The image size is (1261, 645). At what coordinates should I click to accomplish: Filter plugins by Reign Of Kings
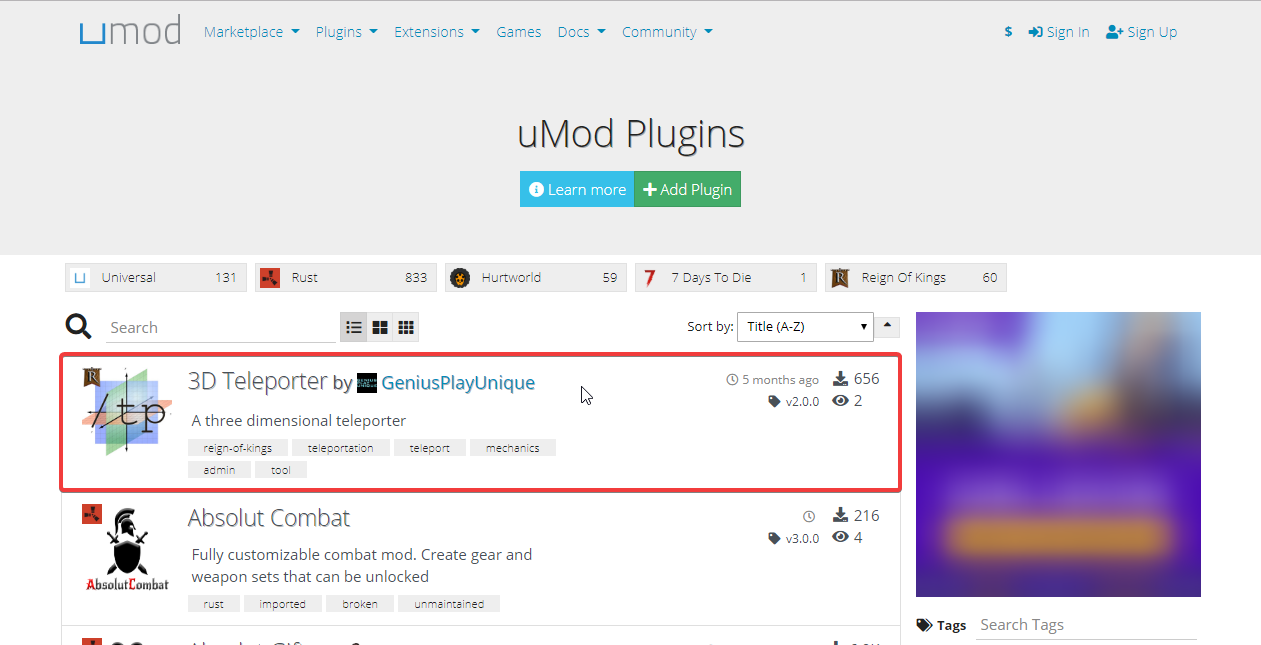click(916, 278)
